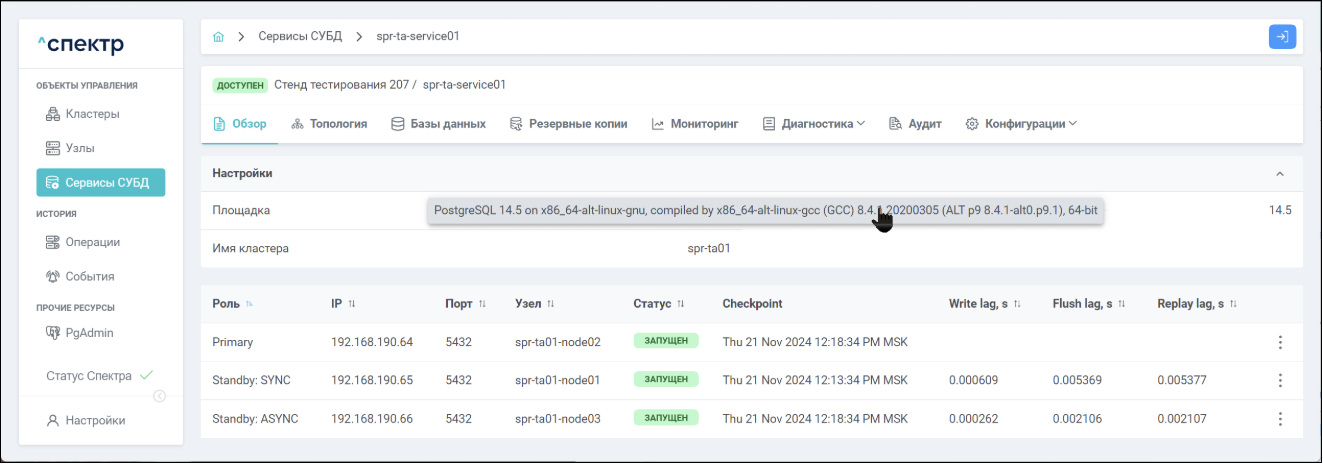Collapse sidebar using the round arrow icon
Screen dimensions: 1323x464
[x=159, y=396]
